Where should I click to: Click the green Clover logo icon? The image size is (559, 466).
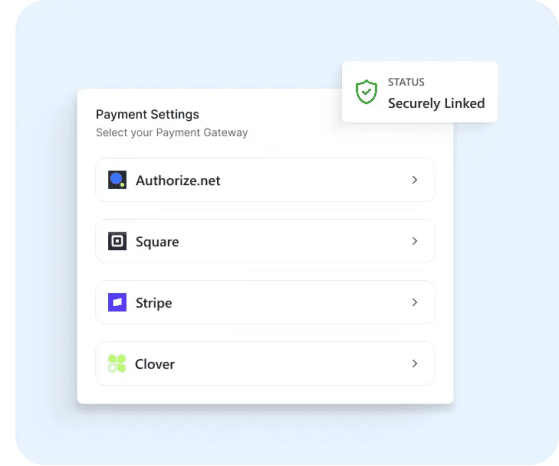tap(117, 363)
